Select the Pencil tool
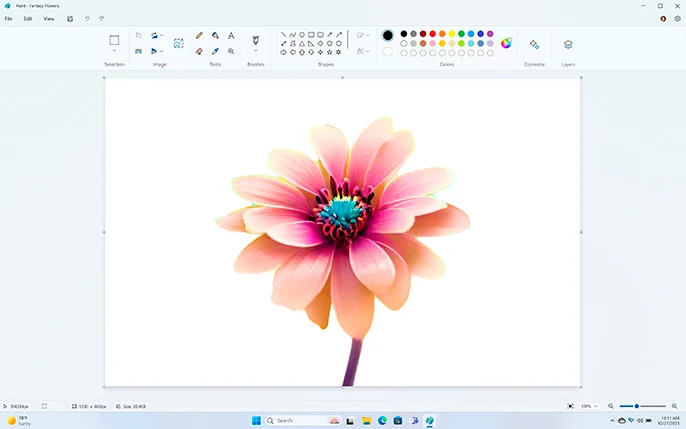 point(199,35)
